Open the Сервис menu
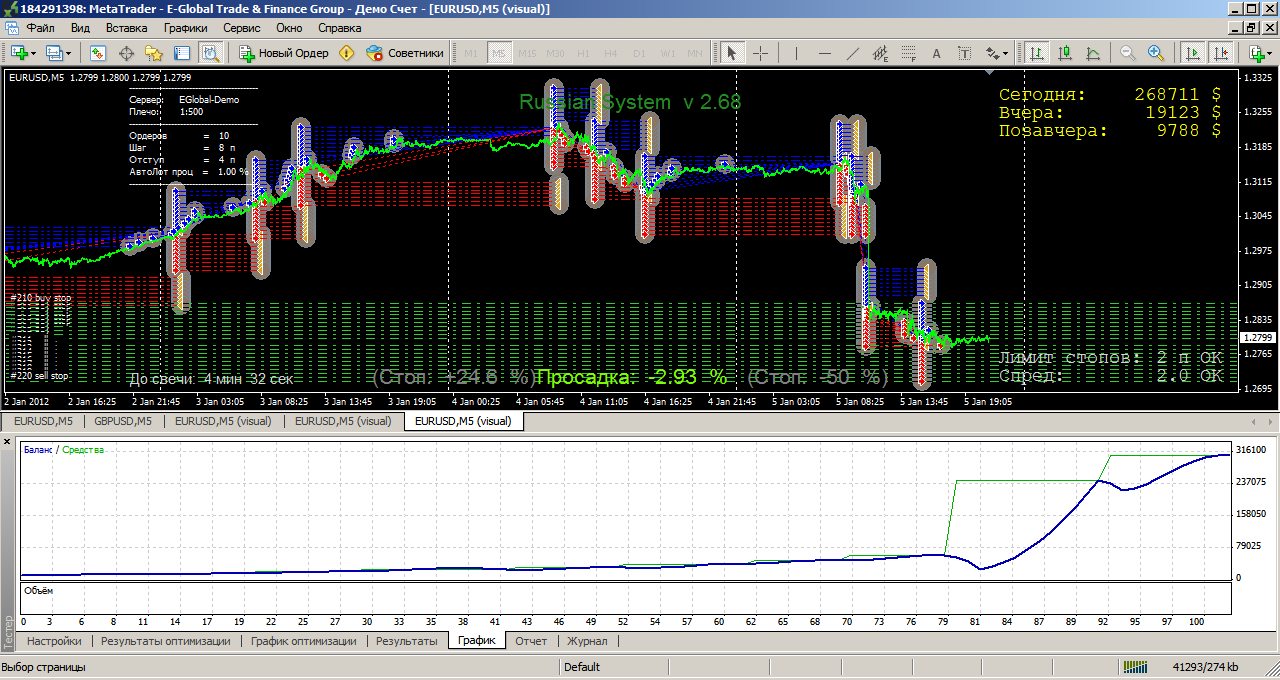Screen dimensions: 1280x680 tap(242, 28)
